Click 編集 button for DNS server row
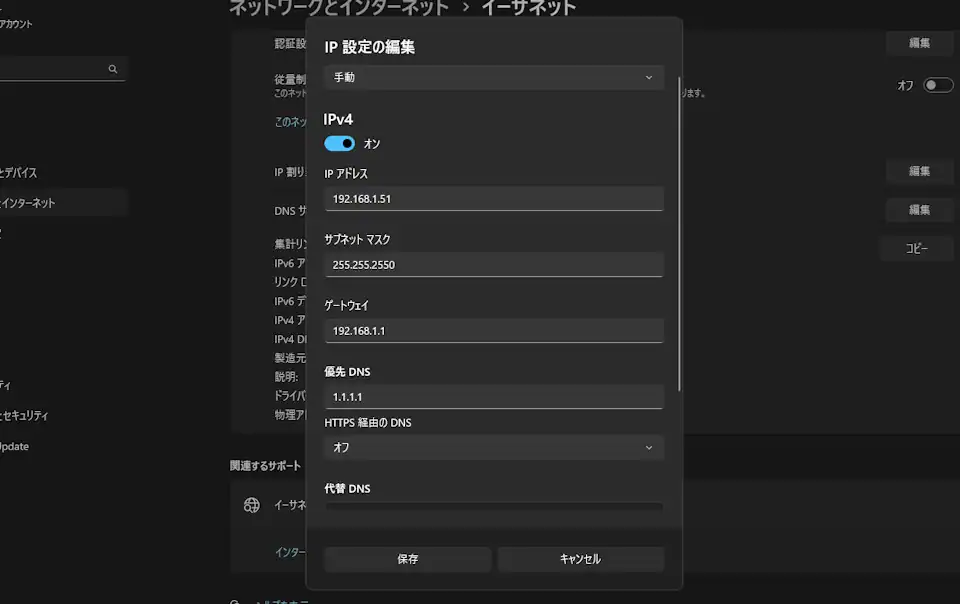The image size is (960, 604). click(919, 210)
